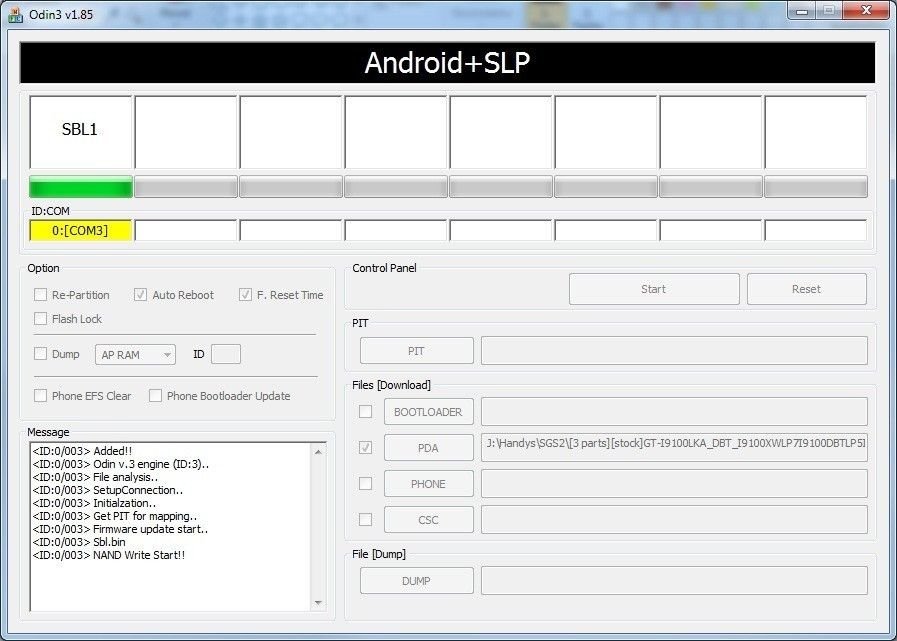Viewport: 897px width, 641px height.
Task: Click the Android+SLP banner
Action: click(447, 62)
